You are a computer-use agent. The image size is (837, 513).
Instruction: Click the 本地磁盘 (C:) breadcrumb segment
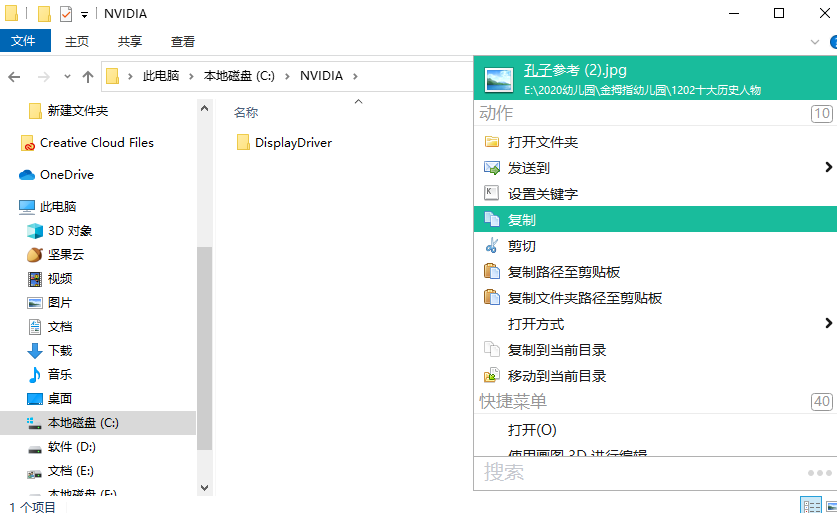[238, 76]
